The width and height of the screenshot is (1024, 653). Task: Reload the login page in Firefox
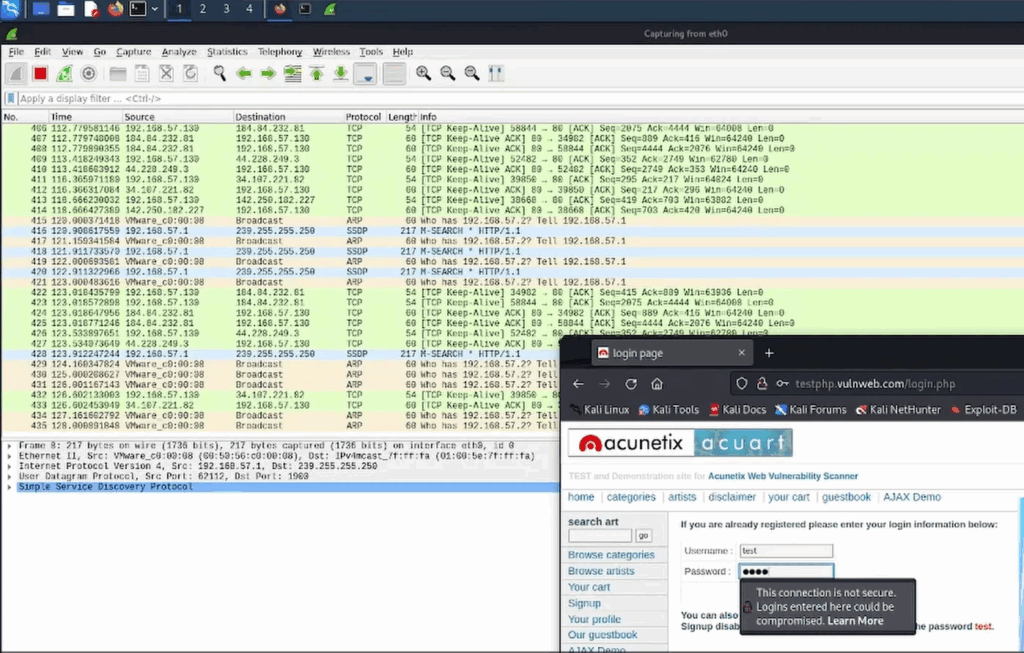(631, 384)
